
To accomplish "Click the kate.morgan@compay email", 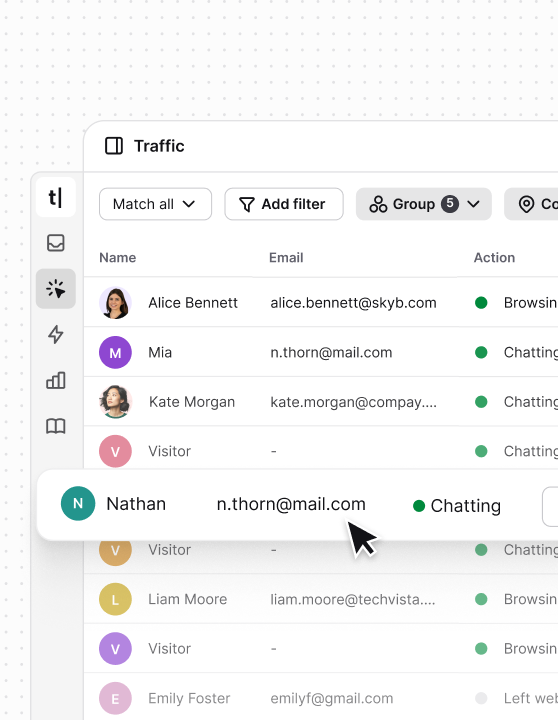I will (x=353, y=402).
